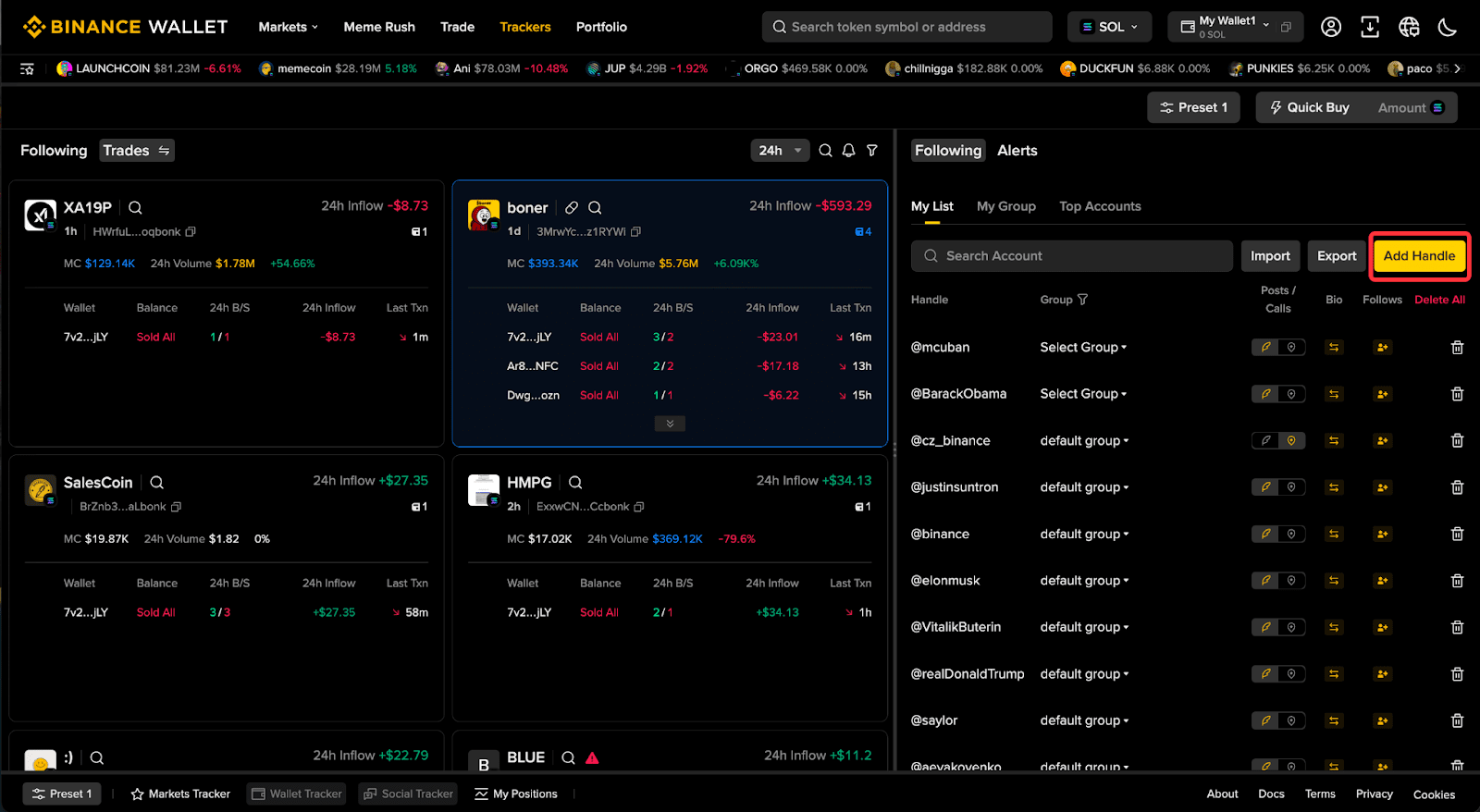This screenshot has height=812, width=1480.
Task: Click the download app icon in header
Action: coord(1370,27)
